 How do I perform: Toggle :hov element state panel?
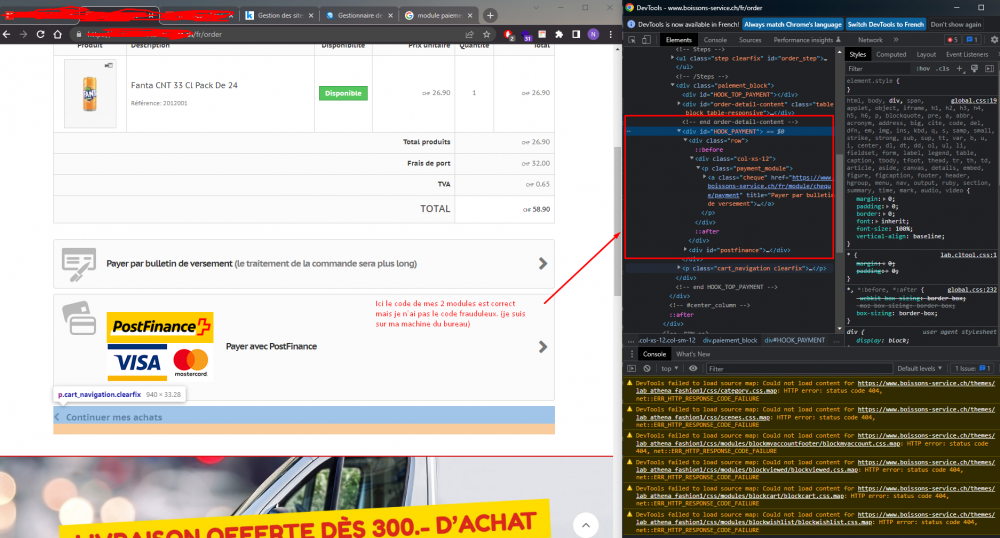(x=923, y=68)
